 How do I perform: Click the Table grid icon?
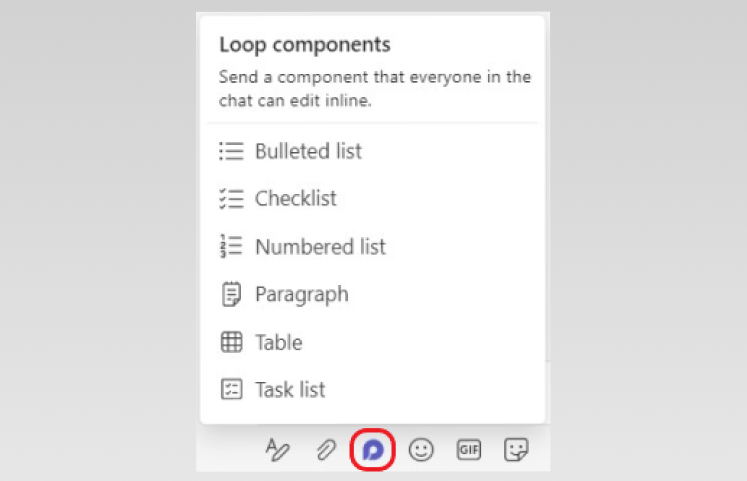(x=231, y=342)
